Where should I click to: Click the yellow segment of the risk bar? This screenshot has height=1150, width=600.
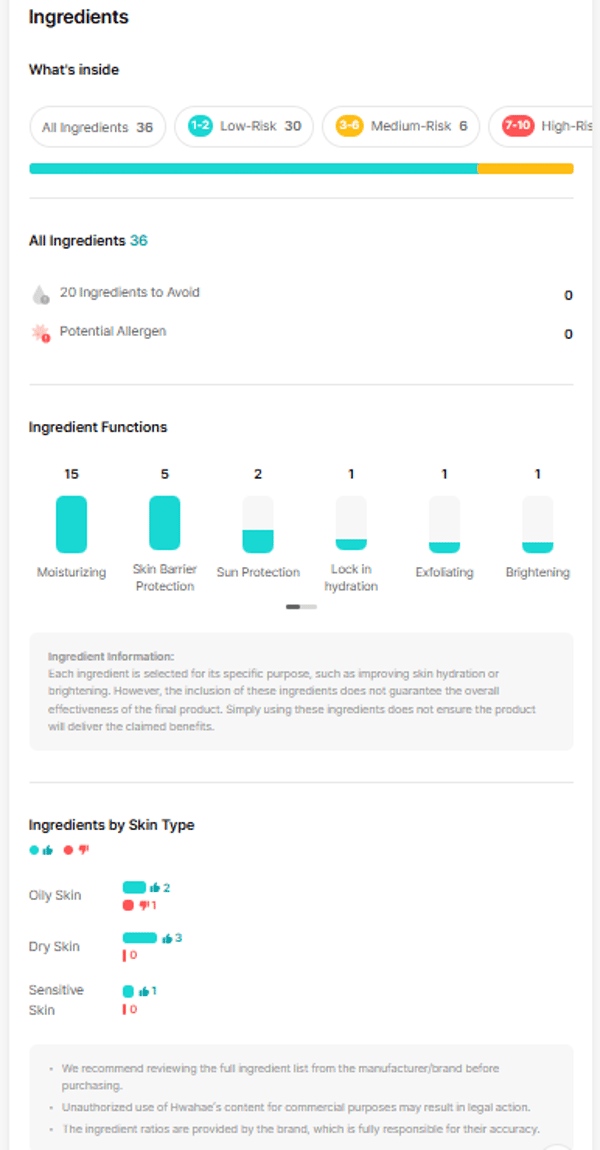525,169
